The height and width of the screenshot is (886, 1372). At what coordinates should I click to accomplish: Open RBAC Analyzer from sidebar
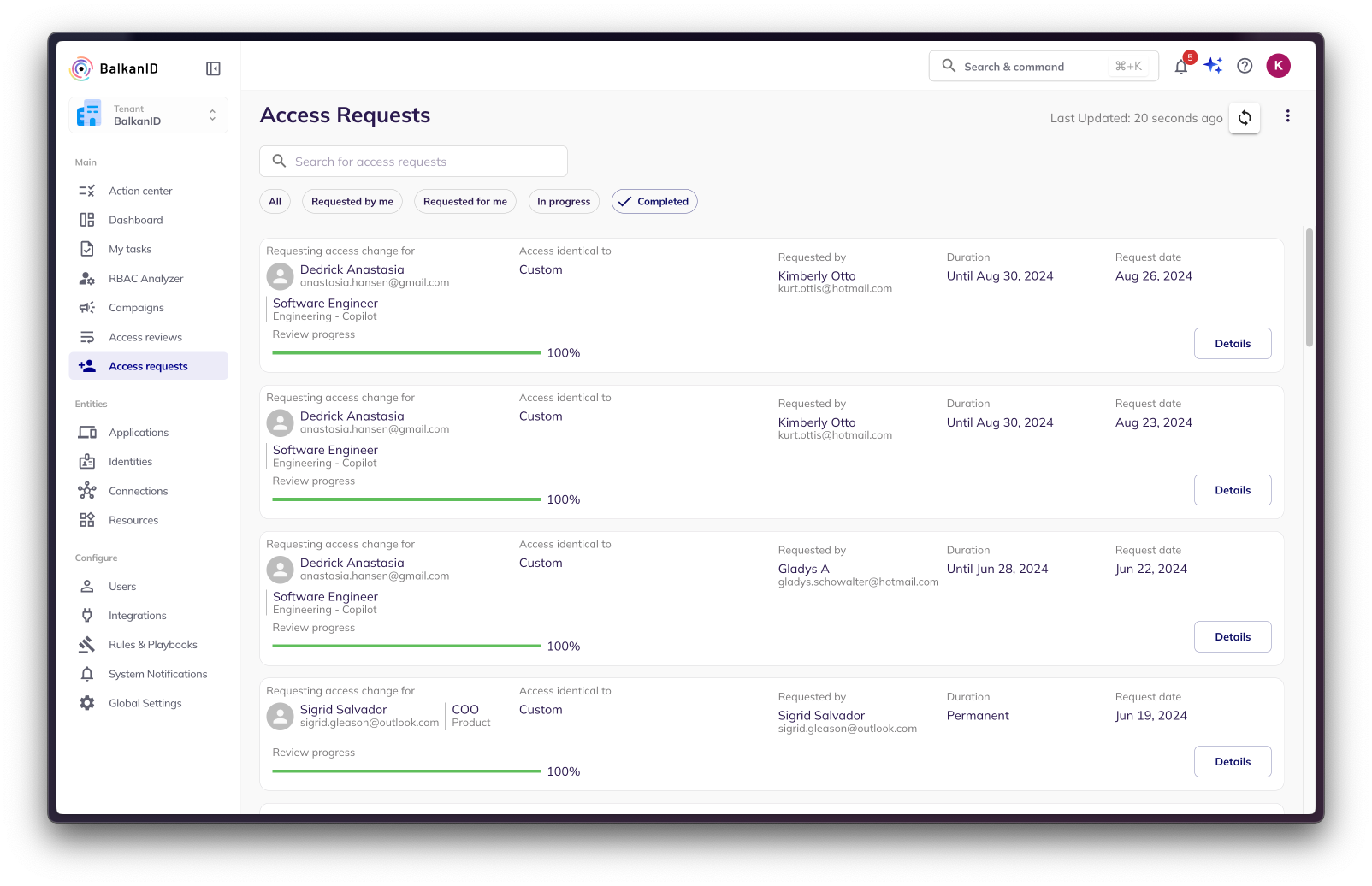coord(145,279)
